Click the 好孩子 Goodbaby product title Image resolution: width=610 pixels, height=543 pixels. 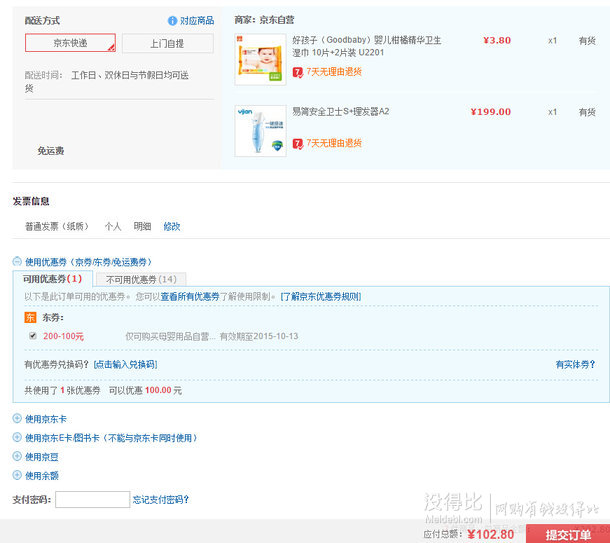coord(366,46)
